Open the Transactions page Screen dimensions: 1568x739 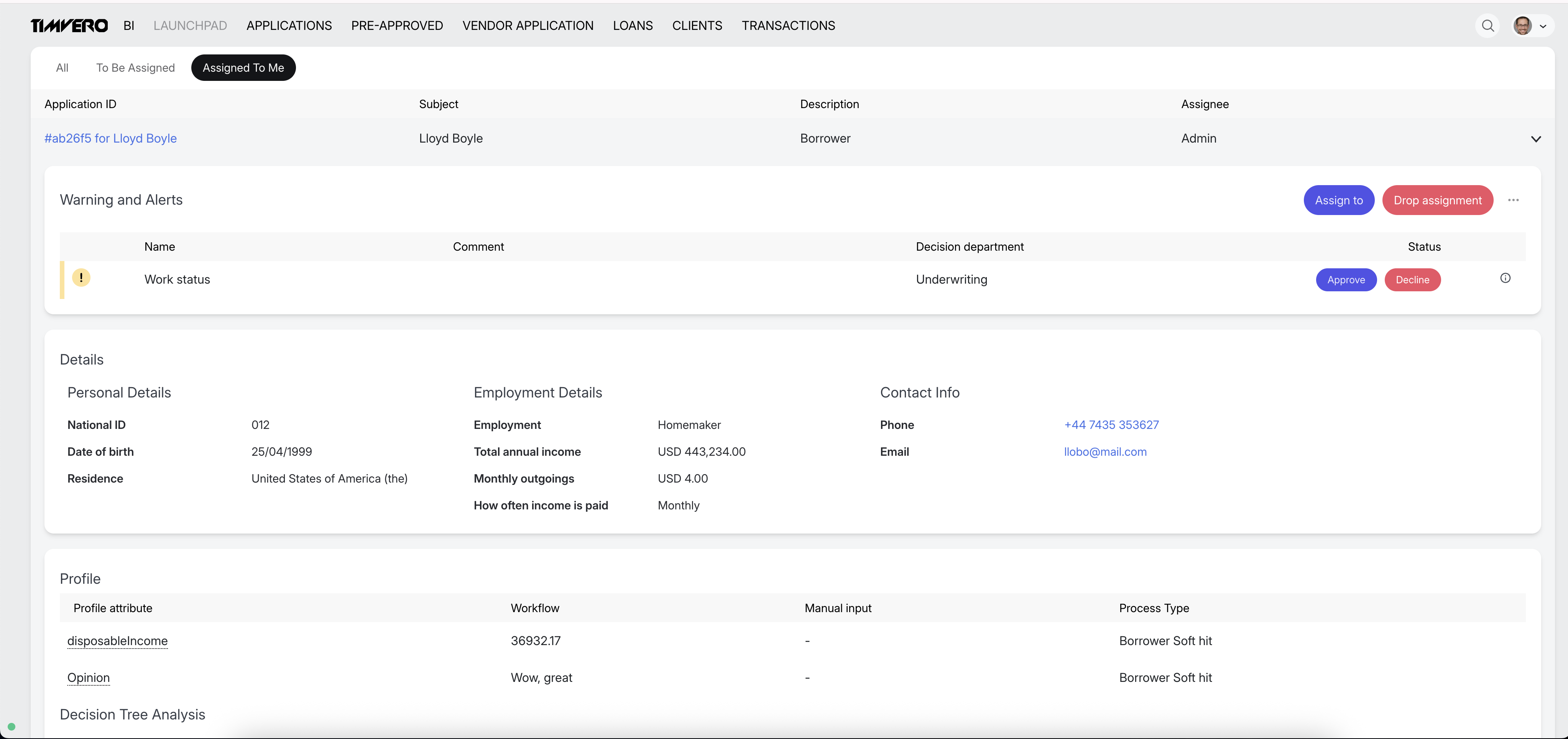tap(788, 26)
